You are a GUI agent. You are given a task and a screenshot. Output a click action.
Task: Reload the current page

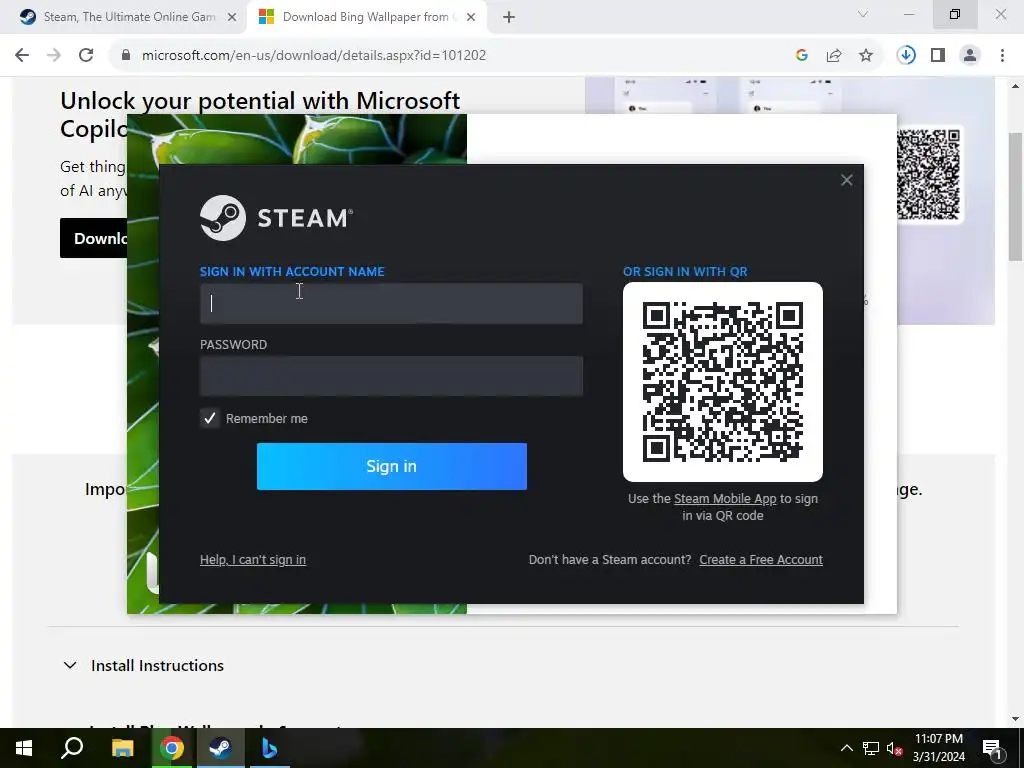point(86,56)
